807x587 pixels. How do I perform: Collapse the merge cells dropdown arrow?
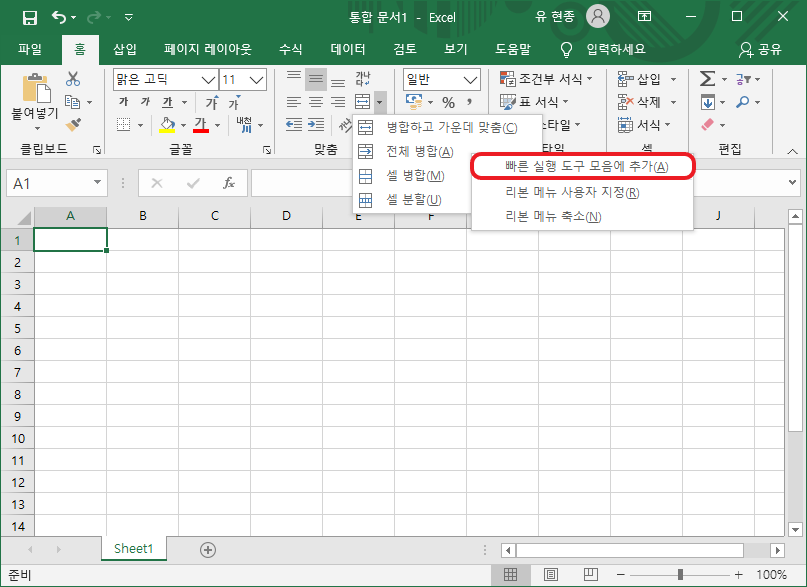[380, 102]
